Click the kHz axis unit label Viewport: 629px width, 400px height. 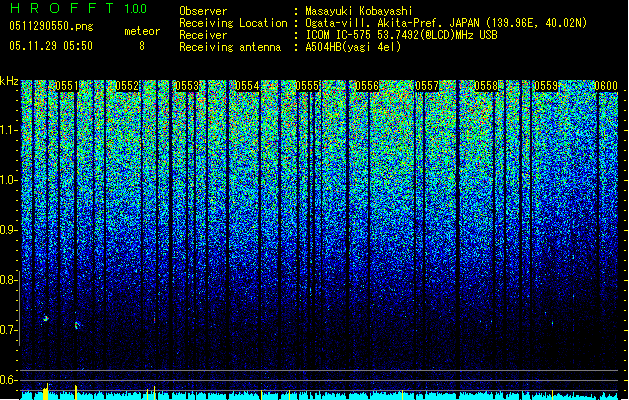(x=9, y=81)
